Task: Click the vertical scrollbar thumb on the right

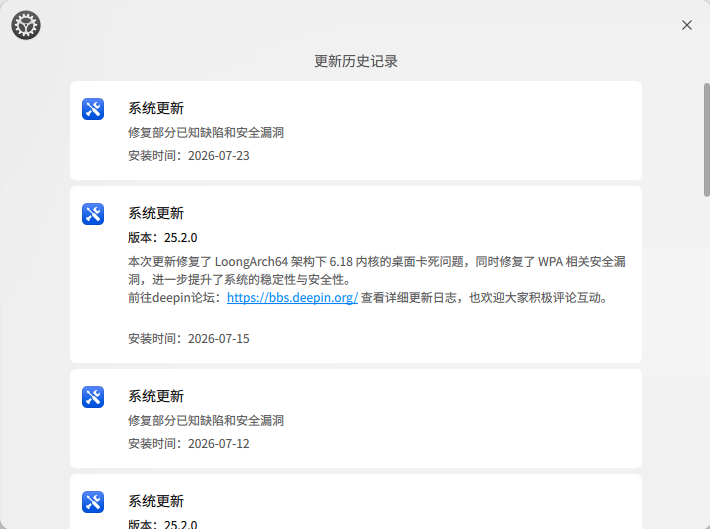Action: point(706,139)
